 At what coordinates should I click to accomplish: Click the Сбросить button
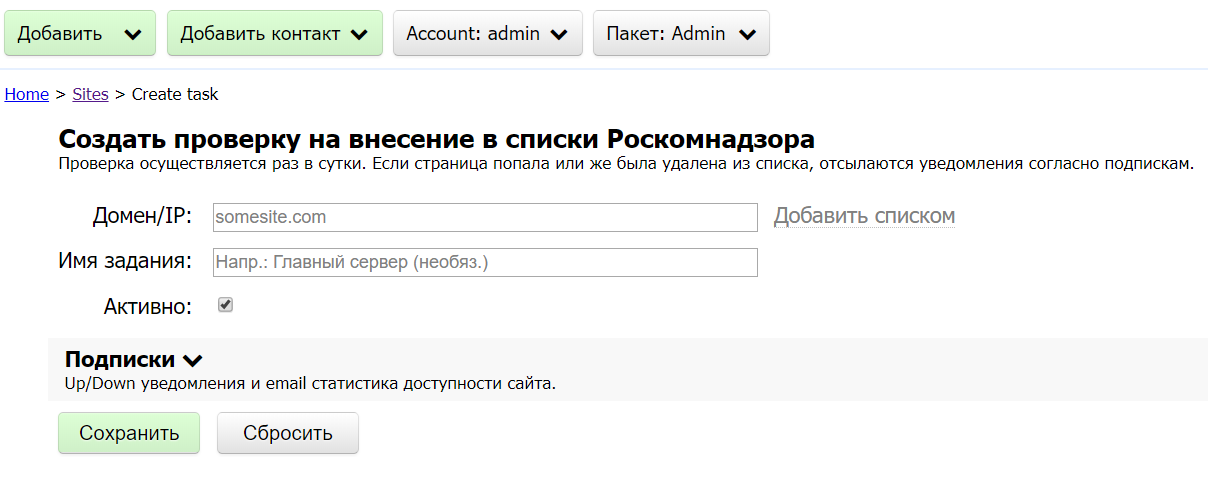pos(288,433)
